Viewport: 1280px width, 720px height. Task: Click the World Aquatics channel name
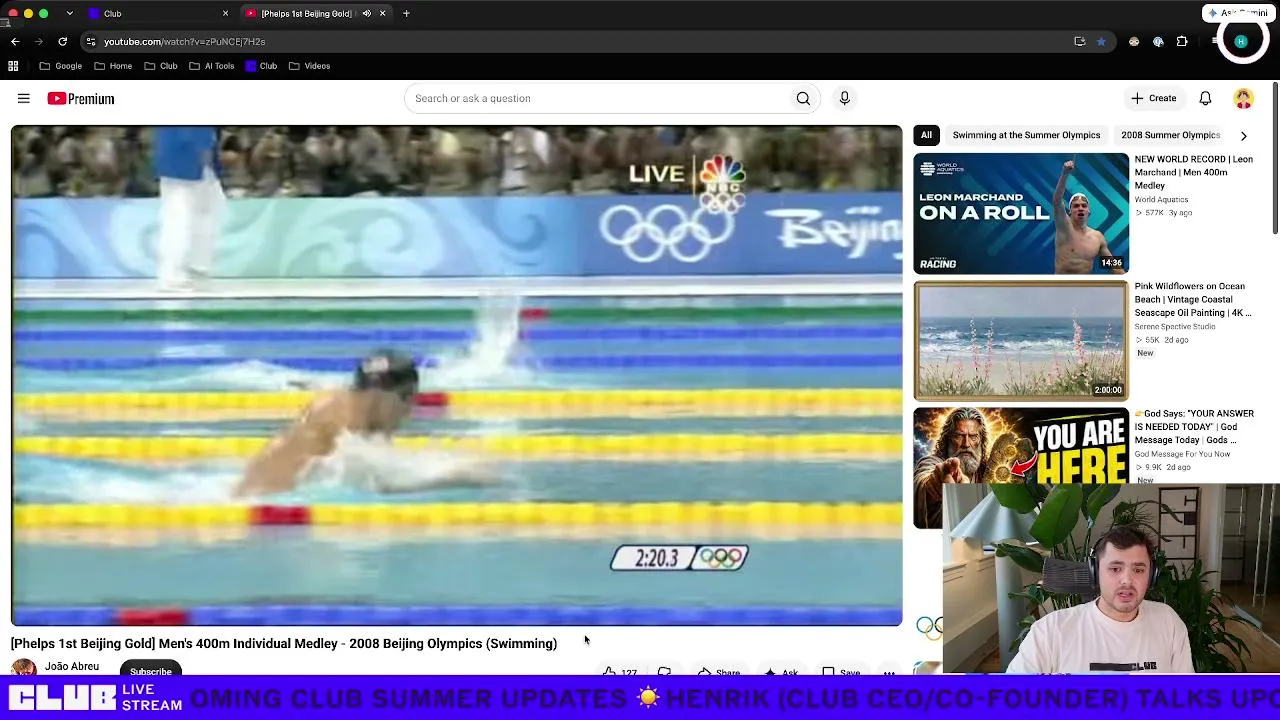click(x=1161, y=200)
